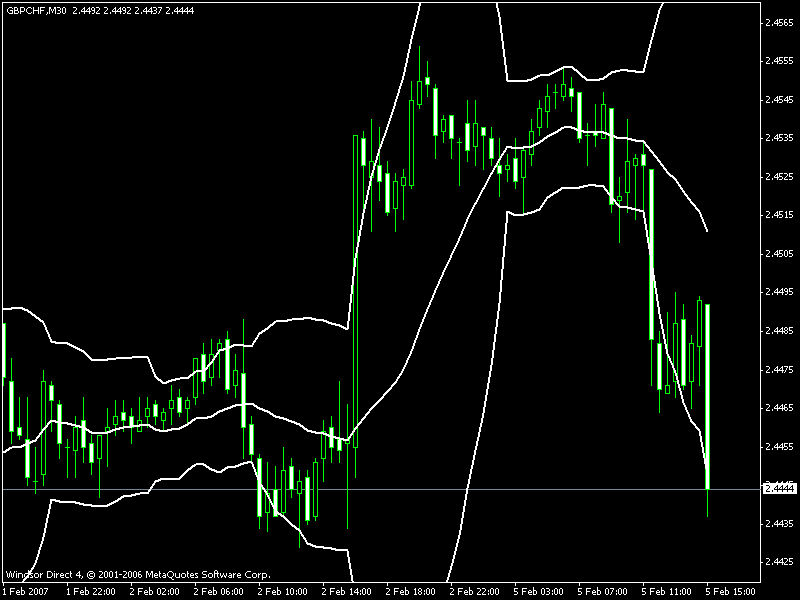Click the 2.4535 price axis label
This screenshot has height=600, width=800.
click(780, 138)
